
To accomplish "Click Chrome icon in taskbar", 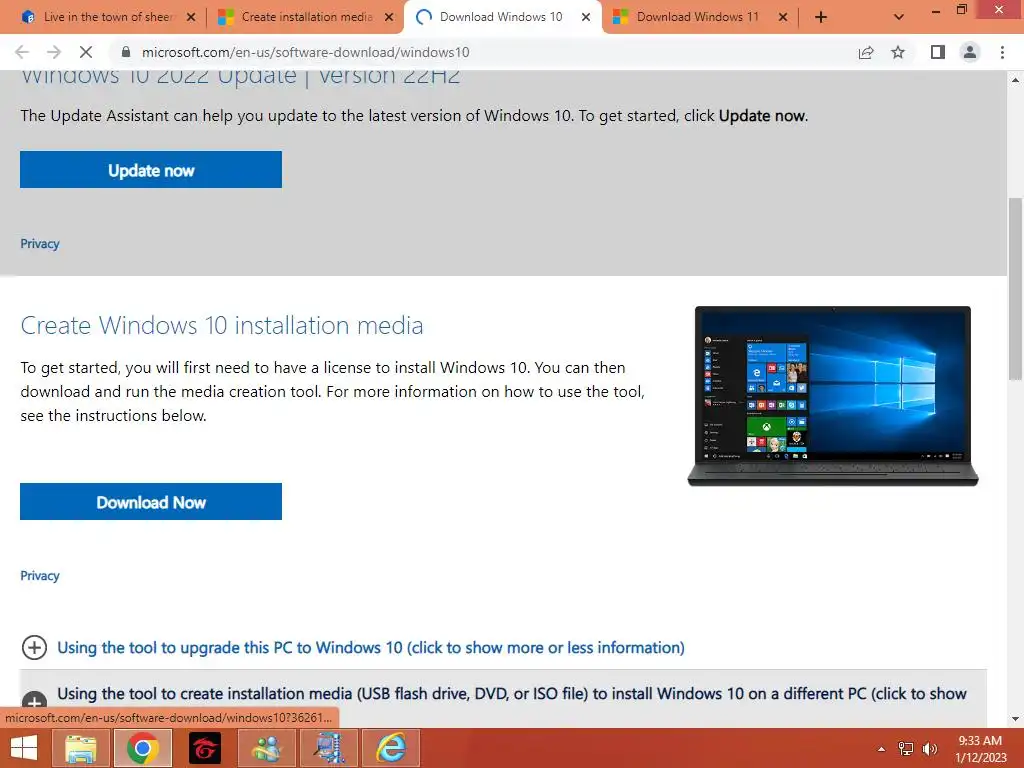I will [x=143, y=748].
